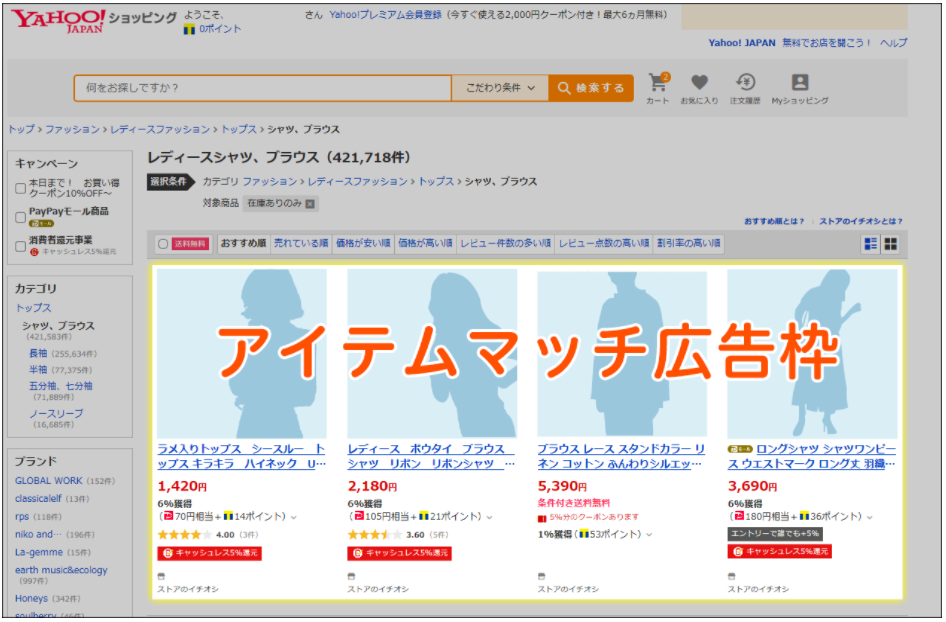Viewport: 946px width, 622px height.
Task: Filter by 五分袖、七分袖 category
Action: [60, 386]
